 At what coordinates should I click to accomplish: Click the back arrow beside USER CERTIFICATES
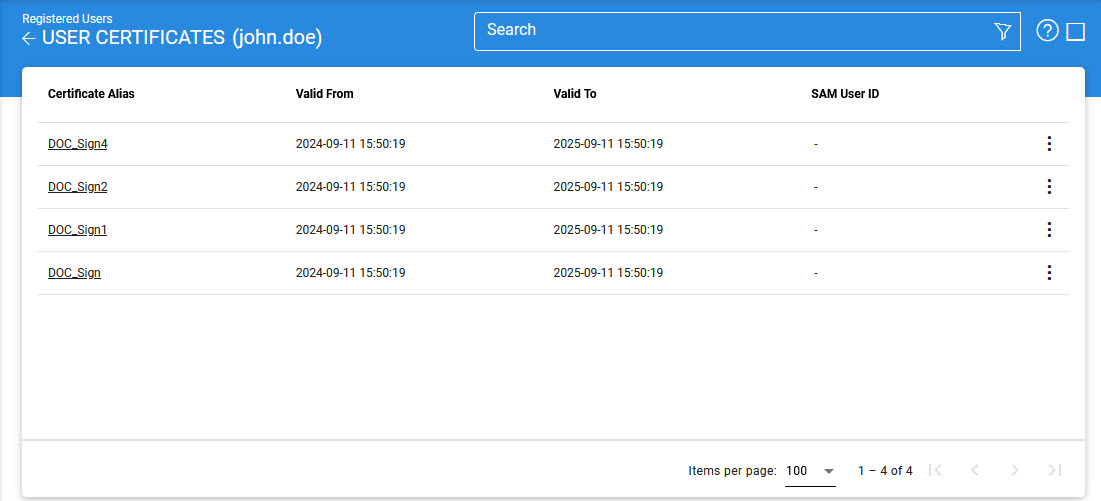(28, 39)
